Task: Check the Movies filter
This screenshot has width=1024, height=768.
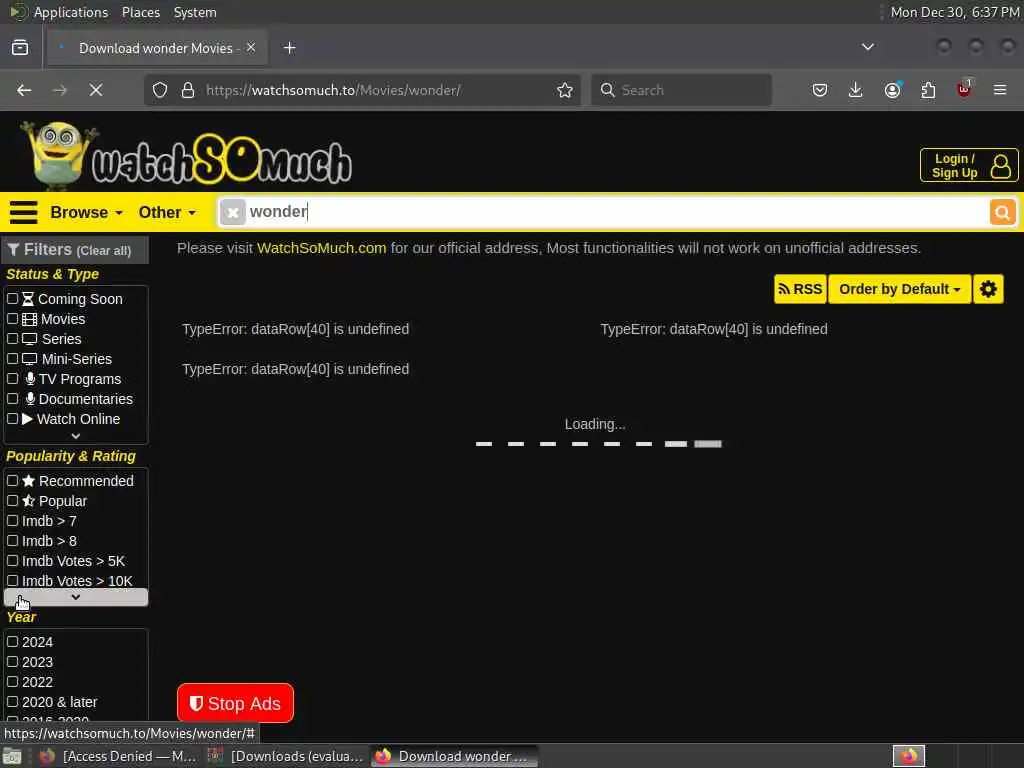Action: [12, 319]
